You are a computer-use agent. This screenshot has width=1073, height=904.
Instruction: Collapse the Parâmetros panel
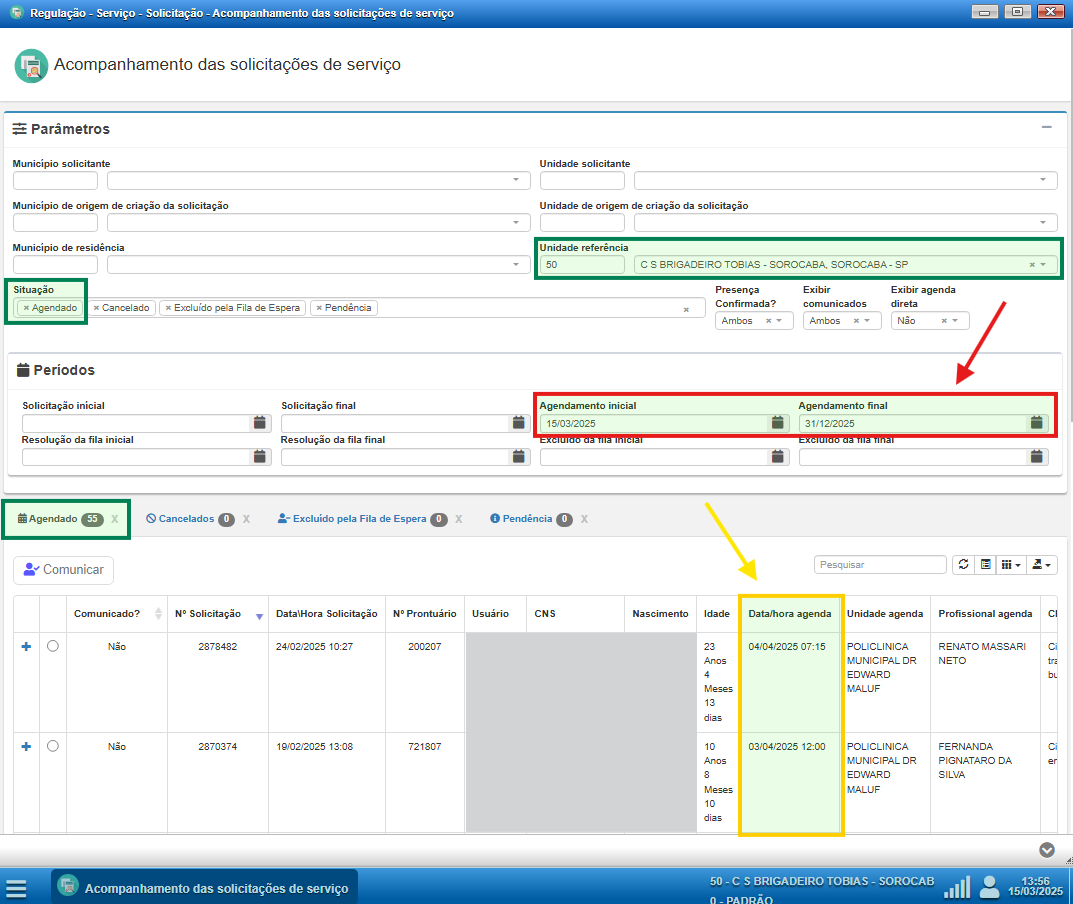[1046, 128]
